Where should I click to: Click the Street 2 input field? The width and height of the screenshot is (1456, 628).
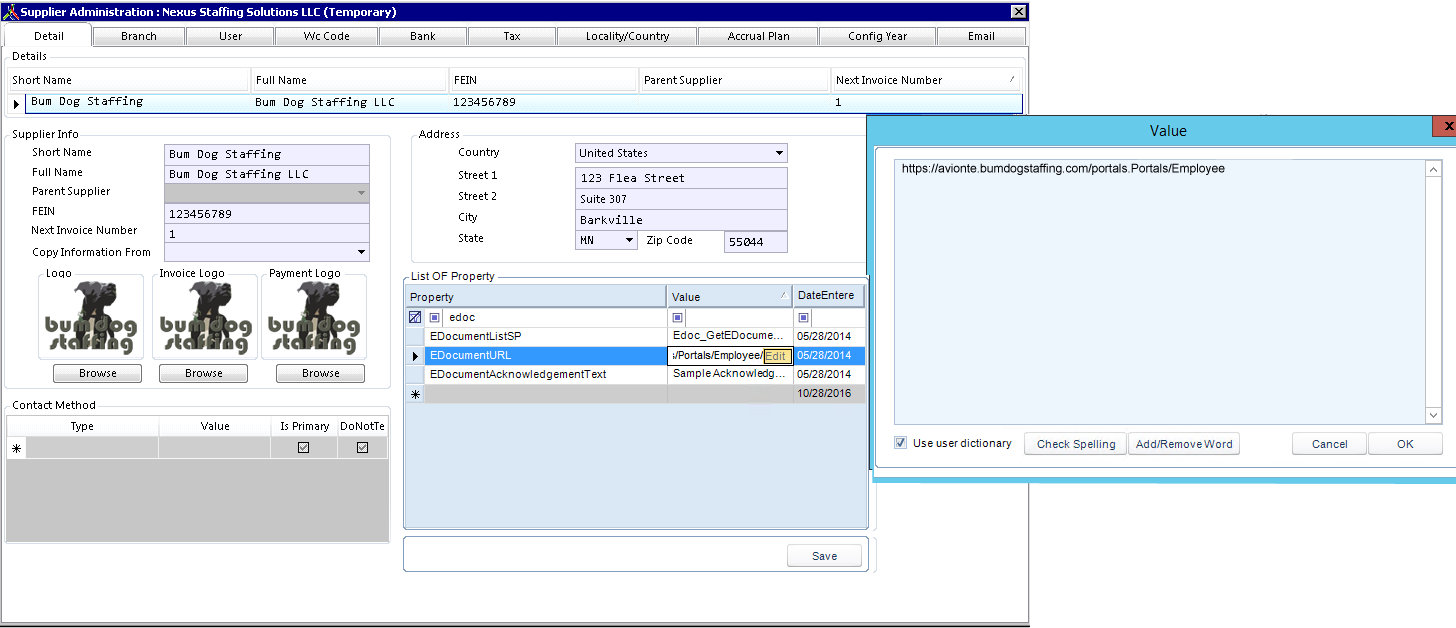(x=682, y=199)
